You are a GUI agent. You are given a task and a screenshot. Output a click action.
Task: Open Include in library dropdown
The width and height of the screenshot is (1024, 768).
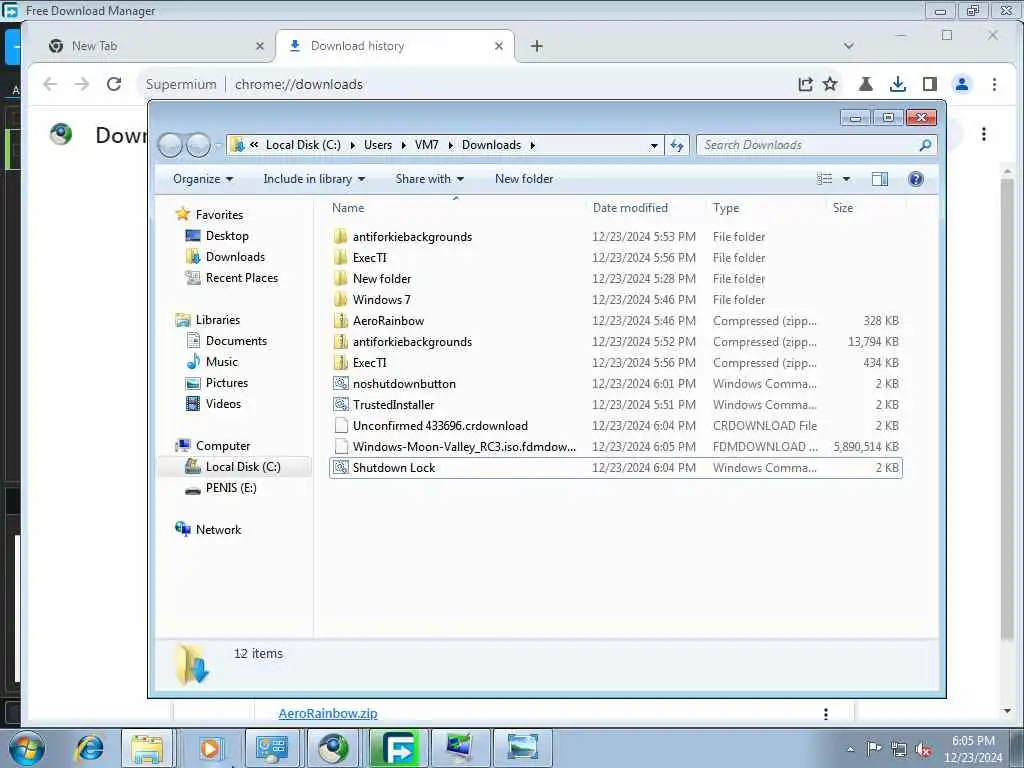pos(314,179)
